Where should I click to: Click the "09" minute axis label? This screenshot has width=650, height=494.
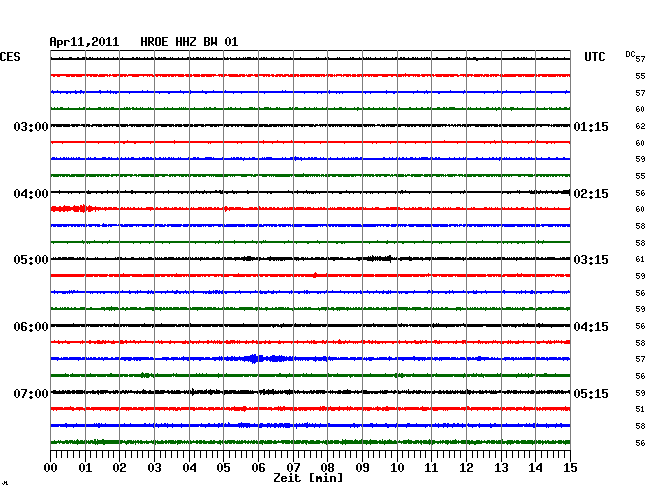(362, 468)
